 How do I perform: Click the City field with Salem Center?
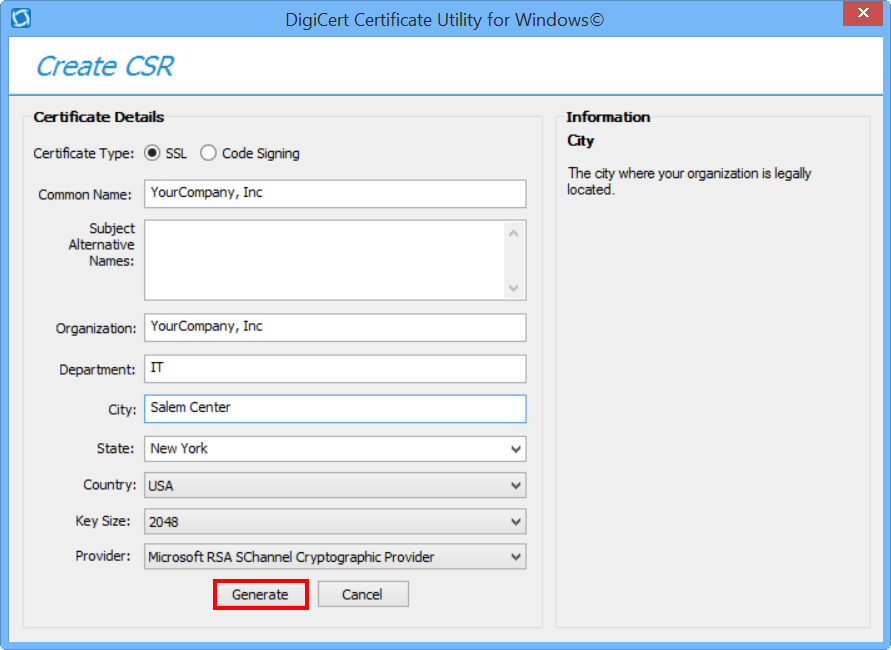335,408
